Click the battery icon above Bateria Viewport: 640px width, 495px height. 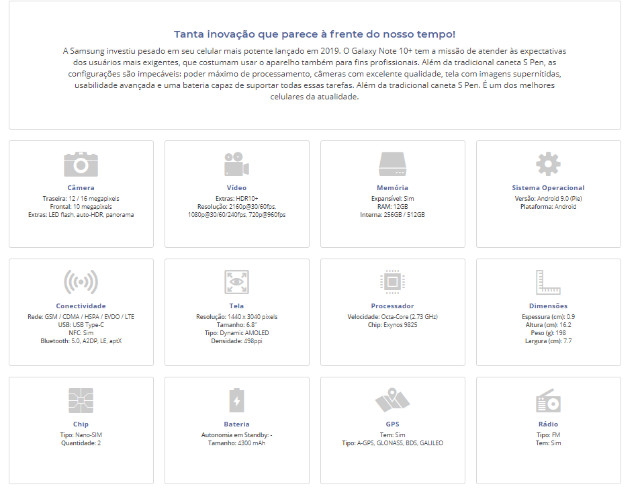click(x=236, y=400)
